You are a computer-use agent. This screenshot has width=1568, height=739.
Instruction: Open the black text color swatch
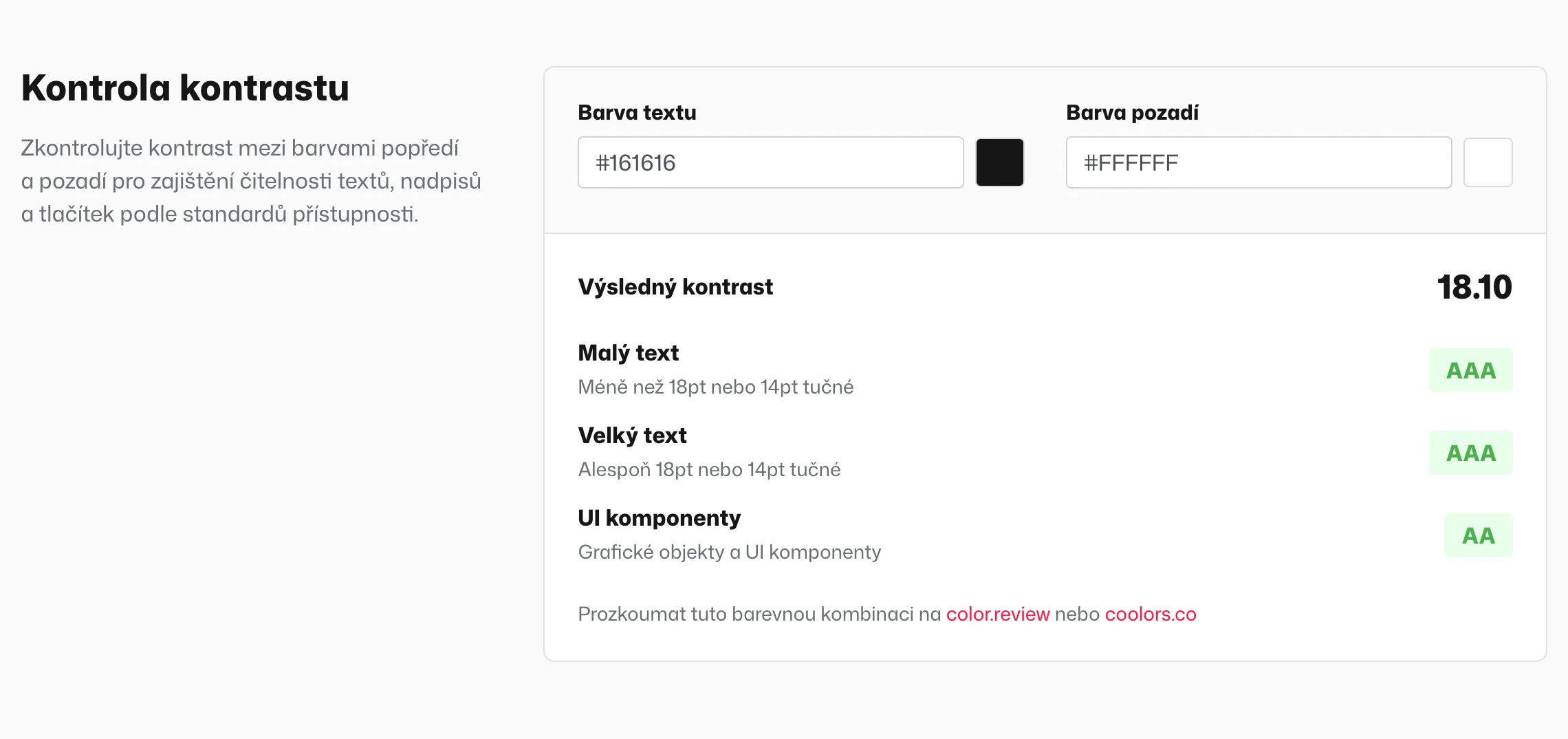1000,162
